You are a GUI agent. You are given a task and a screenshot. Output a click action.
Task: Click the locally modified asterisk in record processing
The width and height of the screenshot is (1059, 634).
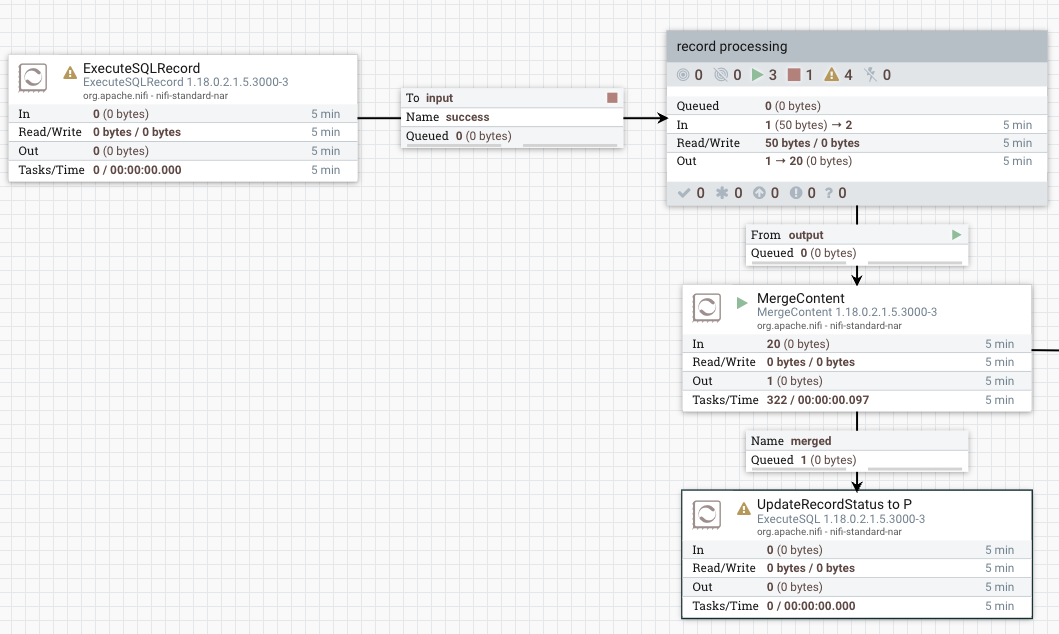720,193
